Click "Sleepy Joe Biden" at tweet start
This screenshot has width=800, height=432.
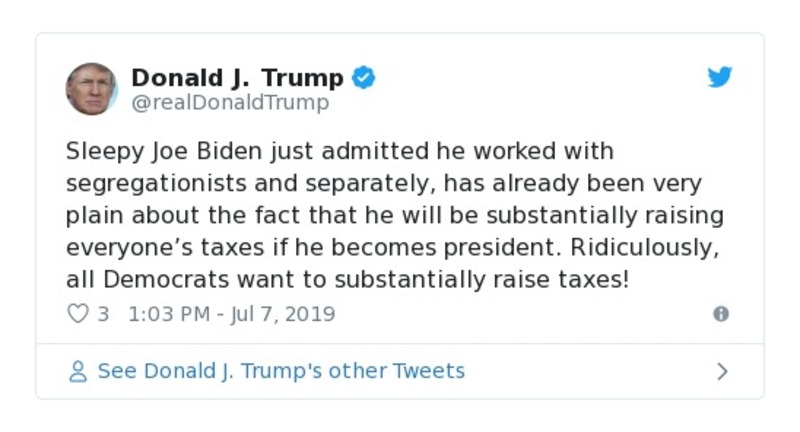point(143,151)
